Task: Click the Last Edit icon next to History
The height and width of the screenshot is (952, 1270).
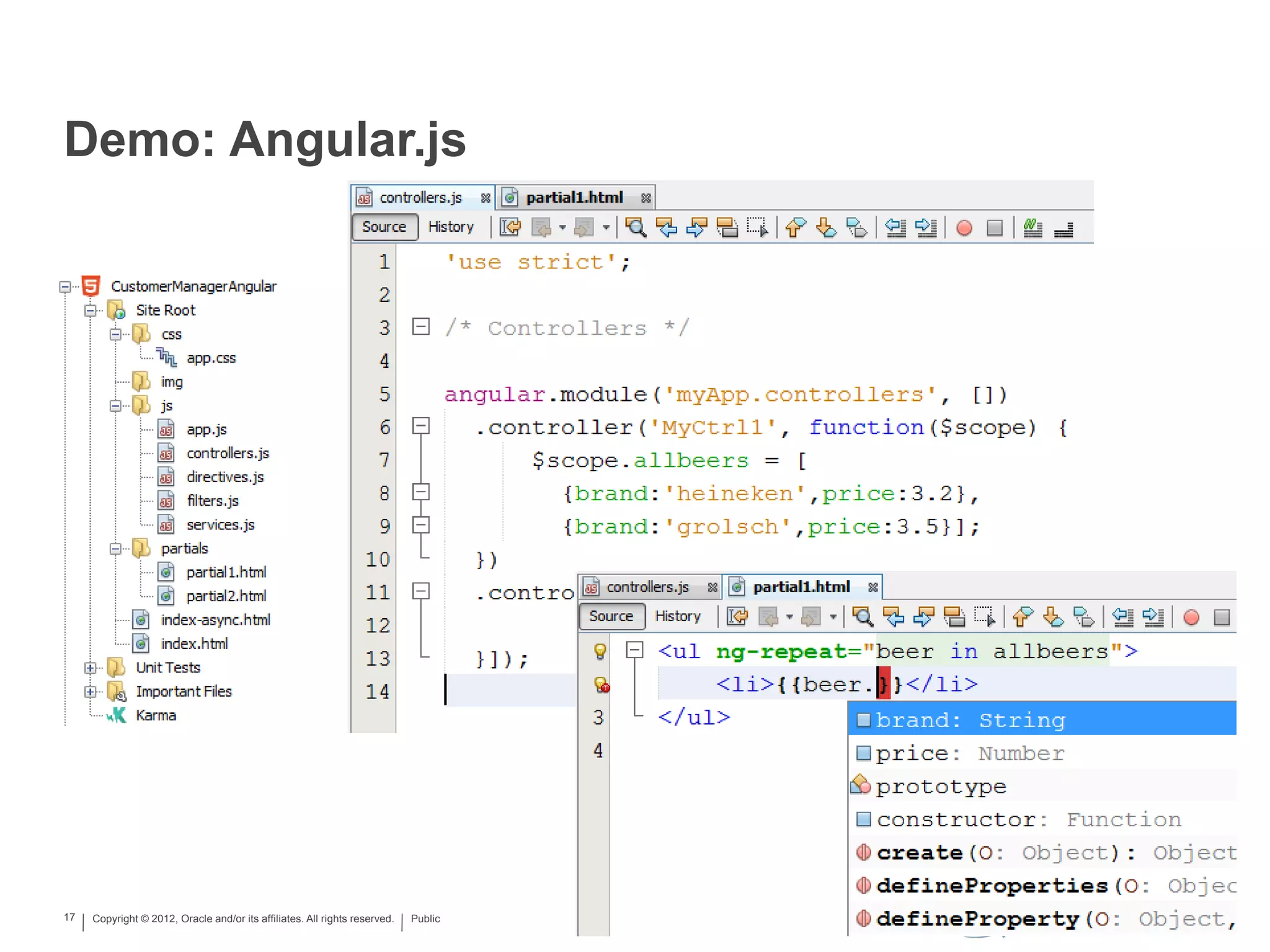Action: pyautogui.click(x=510, y=227)
